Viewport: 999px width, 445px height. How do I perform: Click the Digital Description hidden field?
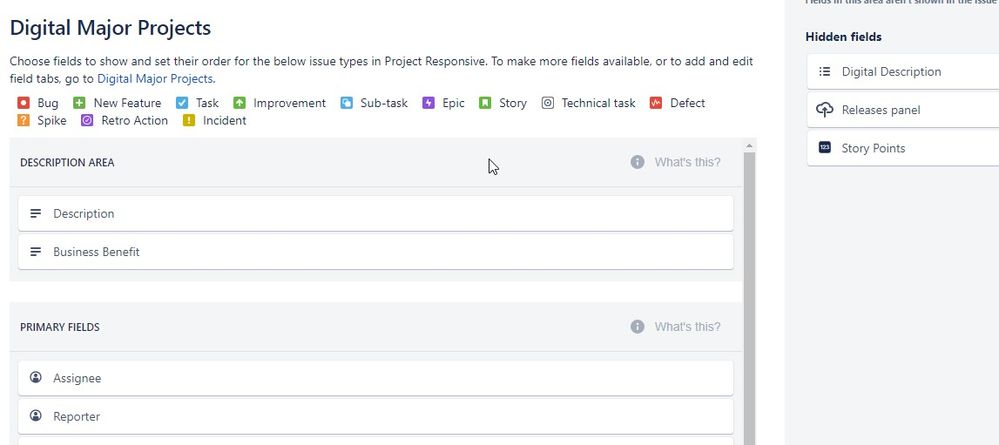[903, 71]
